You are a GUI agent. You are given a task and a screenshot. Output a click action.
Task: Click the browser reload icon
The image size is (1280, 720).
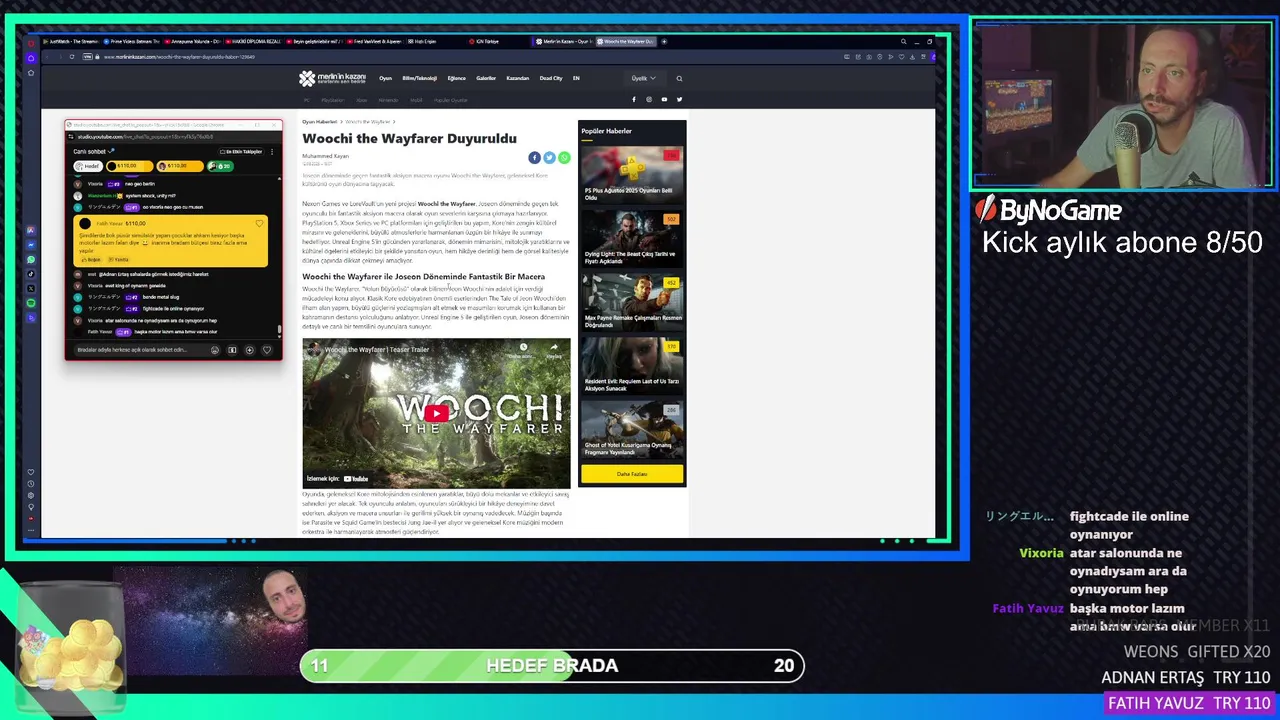(x=72, y=56)
